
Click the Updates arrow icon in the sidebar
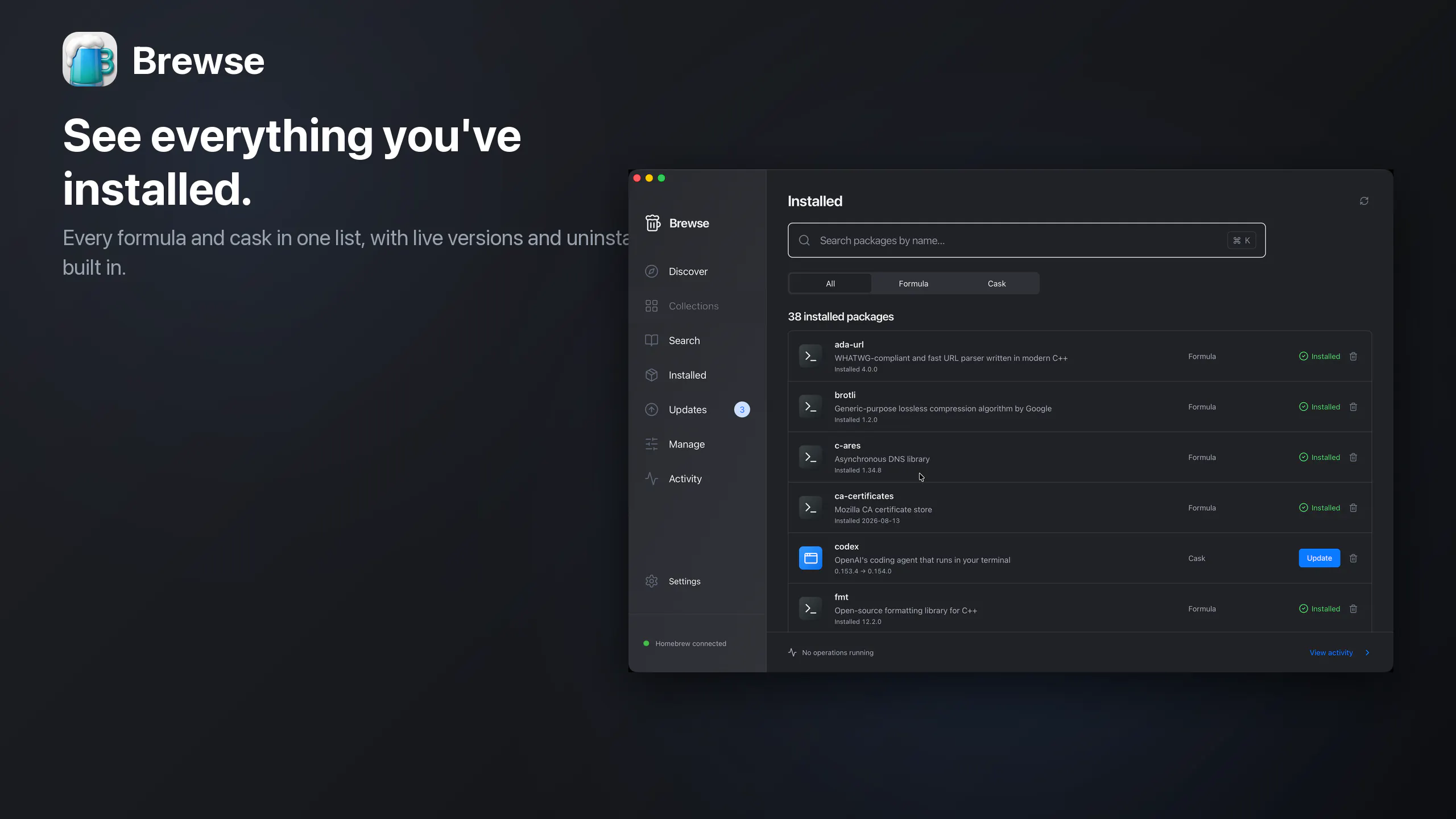pos(652,409)
